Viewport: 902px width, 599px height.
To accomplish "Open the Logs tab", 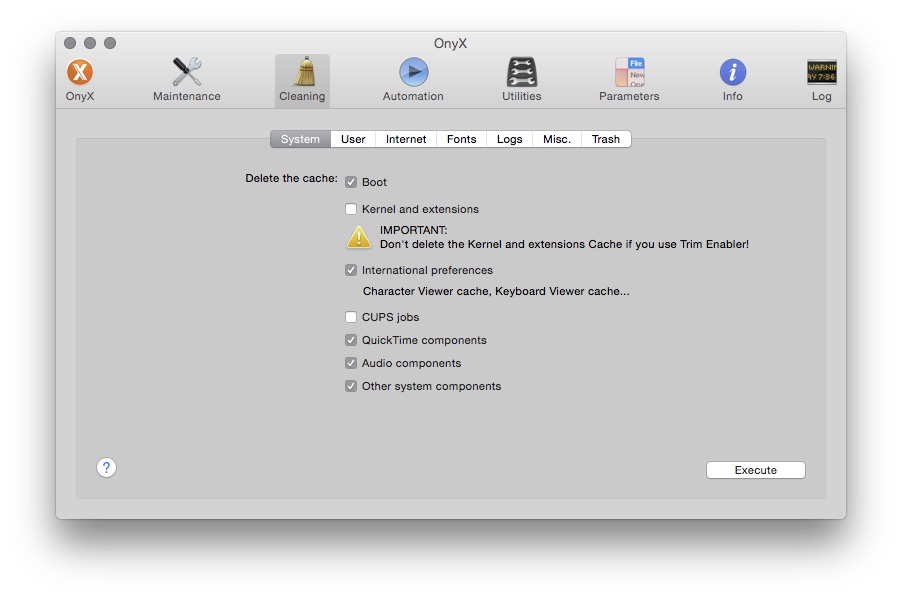I will coord(510,139).
